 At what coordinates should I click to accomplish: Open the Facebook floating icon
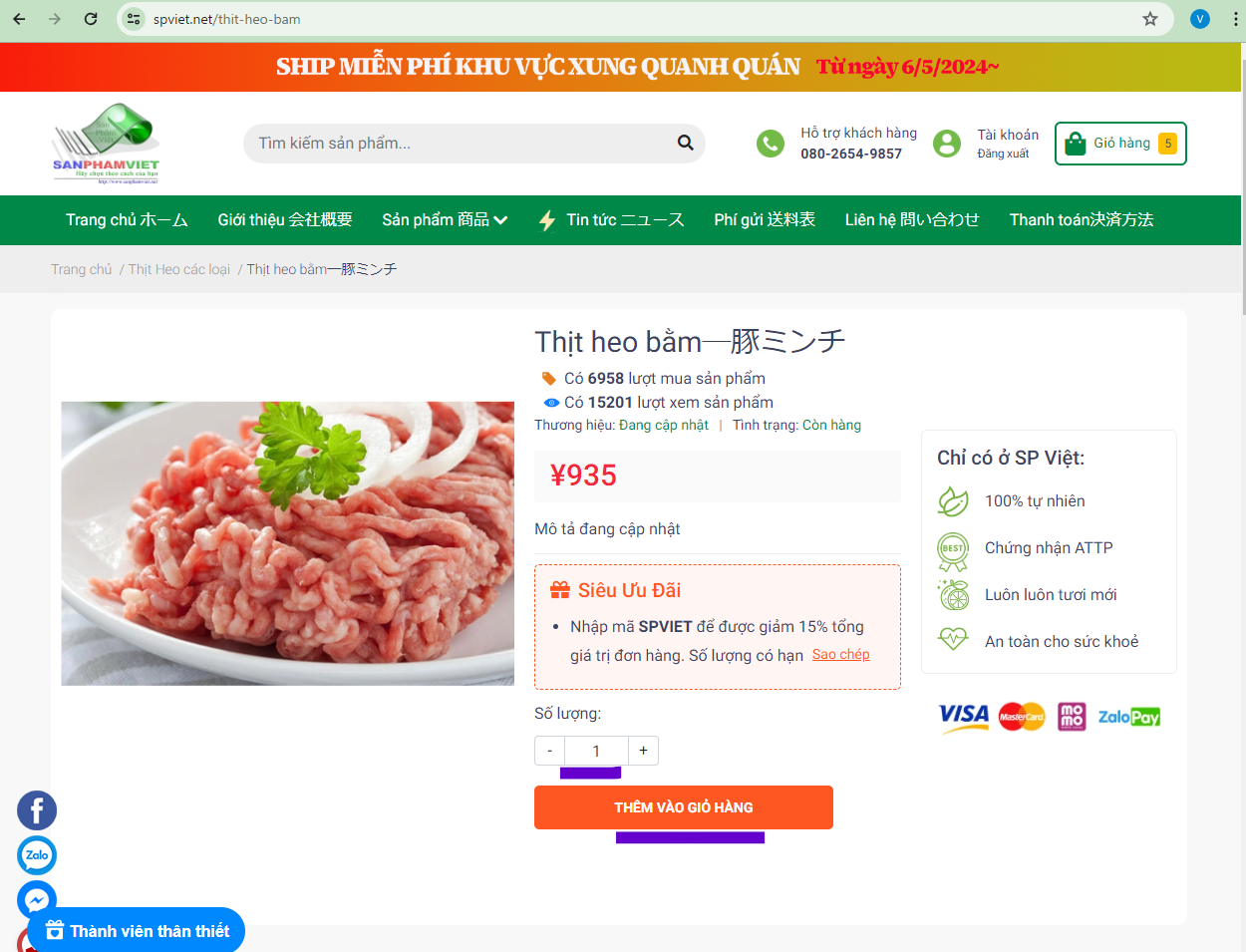pyautogui.click(x=37, y=810)
